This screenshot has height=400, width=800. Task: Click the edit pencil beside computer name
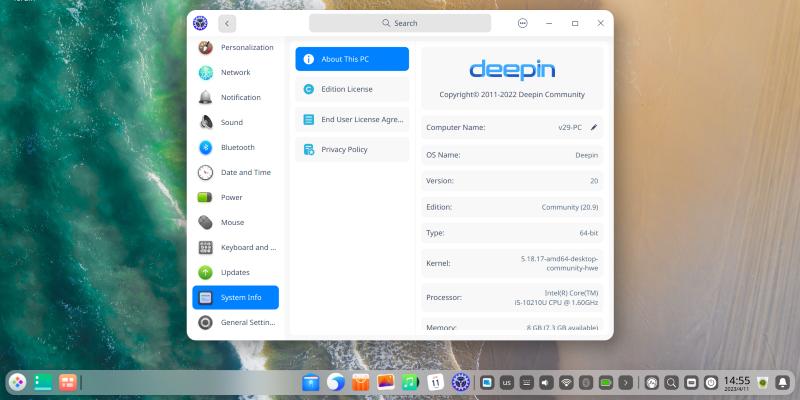pyautogui.click(x=593, y=128)
